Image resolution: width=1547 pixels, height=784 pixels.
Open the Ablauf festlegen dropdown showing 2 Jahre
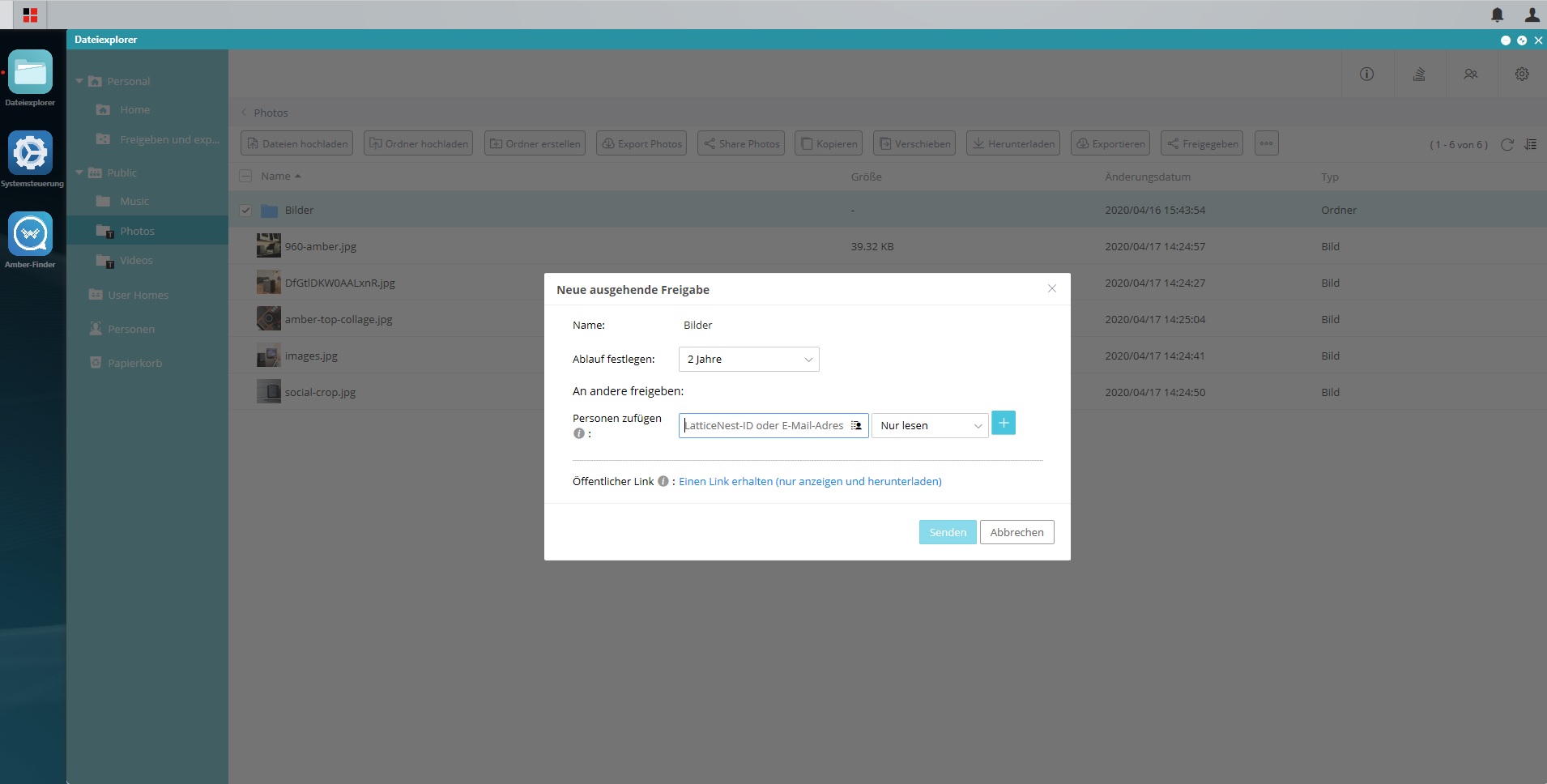(x=749, y=360)
